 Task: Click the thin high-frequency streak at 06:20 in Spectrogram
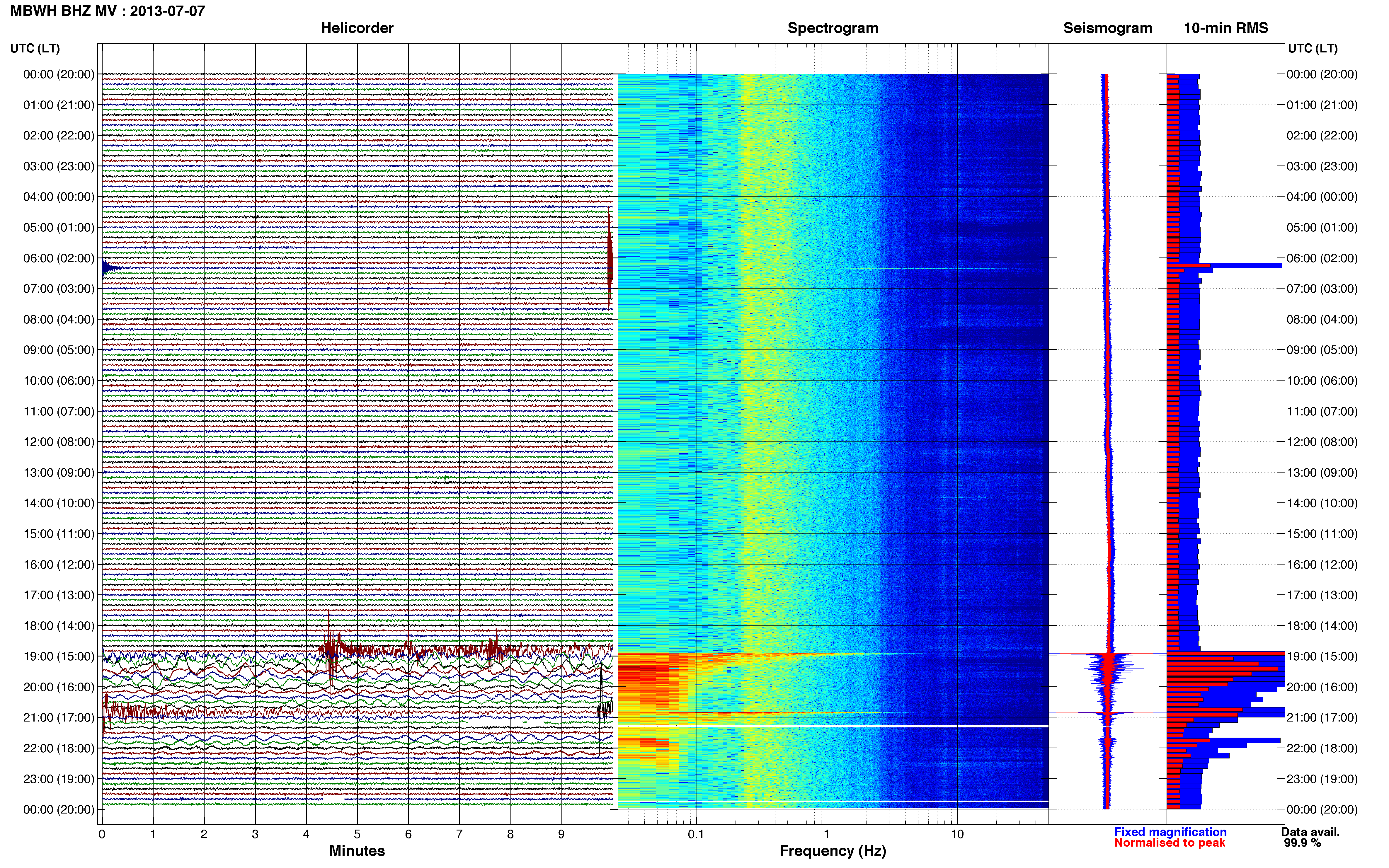(x=944, y=268)
